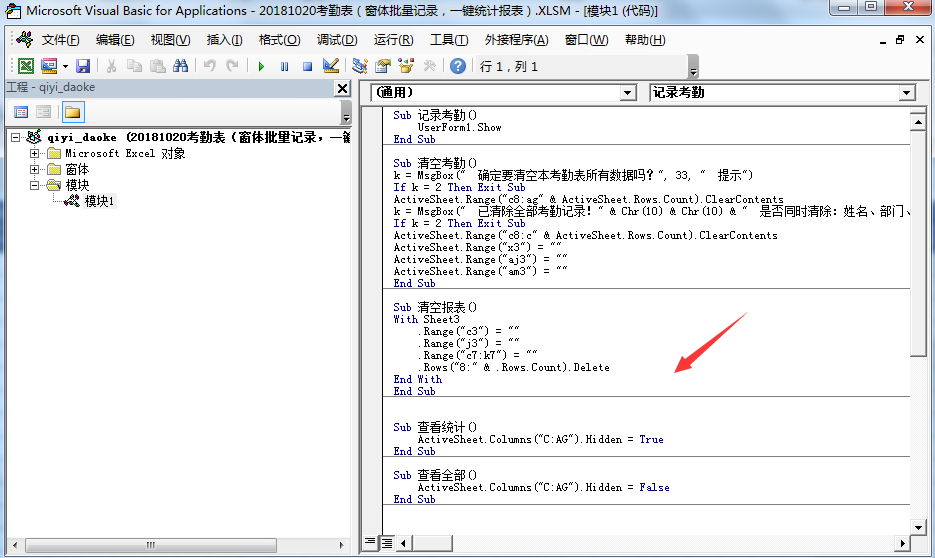The height and width of the screenshot is (558, 935).
Task: Click the Insert UserForm toolbar icon
Action: (49, 66)
